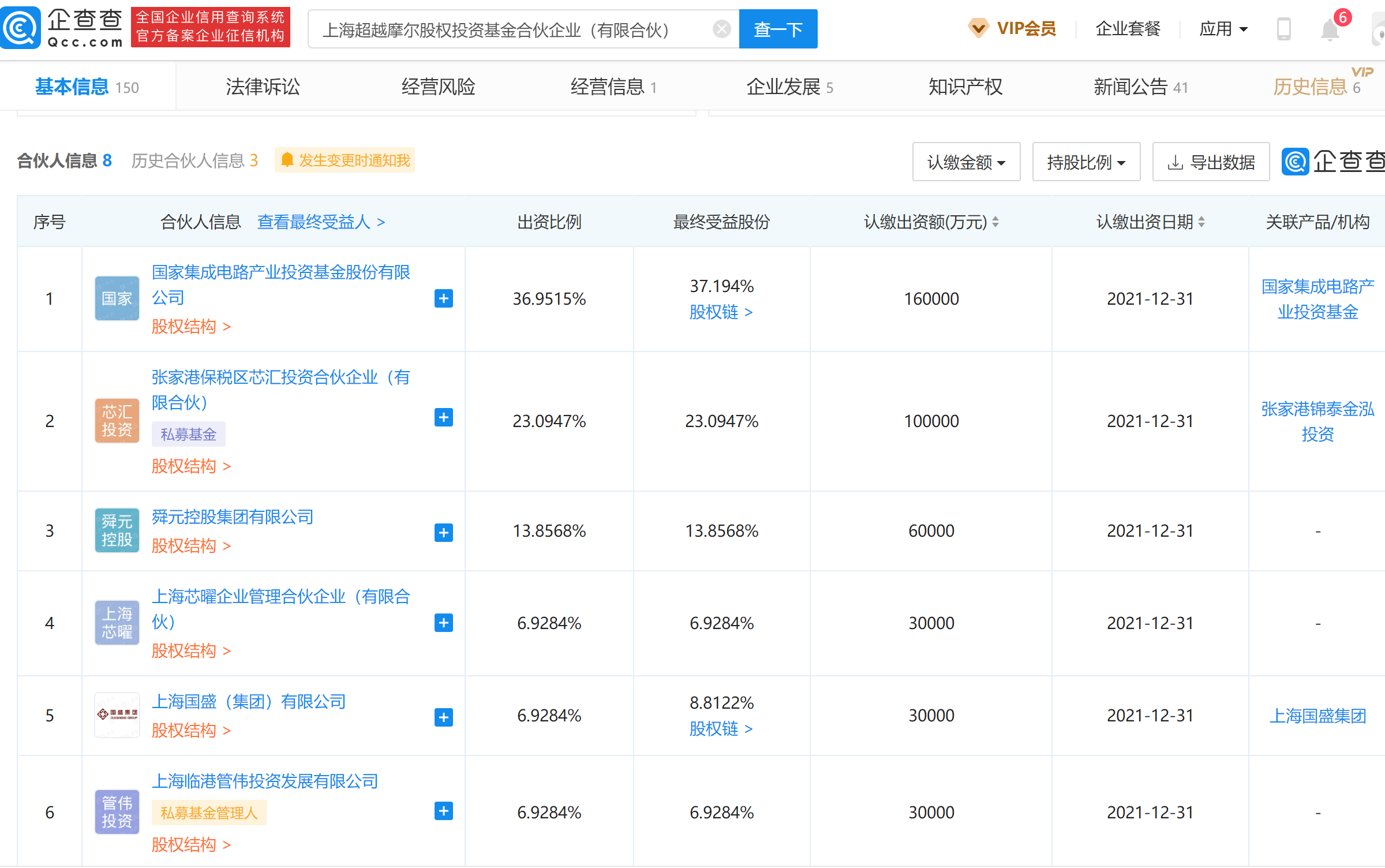
Task: Expand the plus icon for 舜元控股集团
Action: [x=443, y=532]
